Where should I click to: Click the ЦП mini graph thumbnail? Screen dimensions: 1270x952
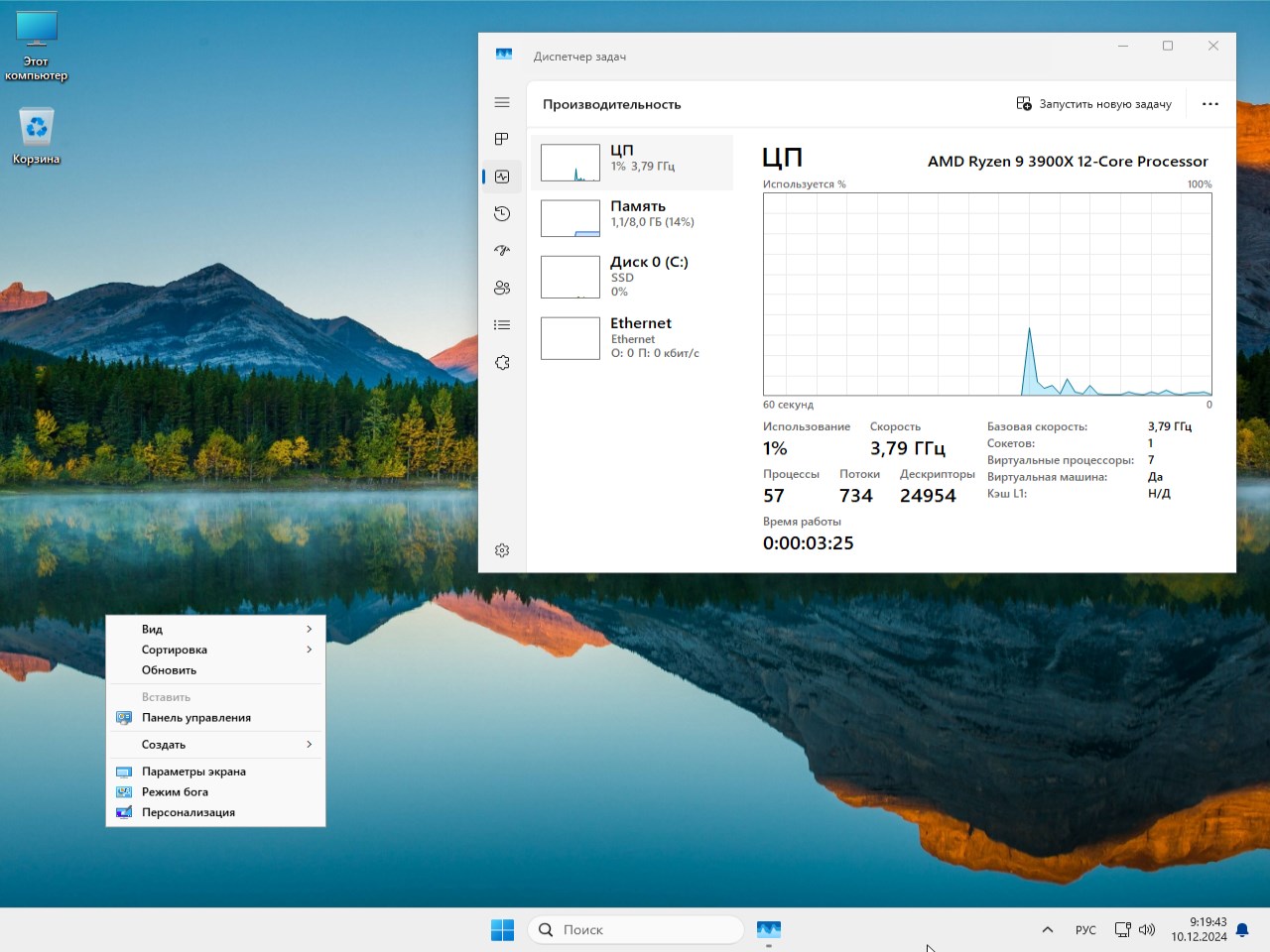pyautogui.click(x=571, y=163)
